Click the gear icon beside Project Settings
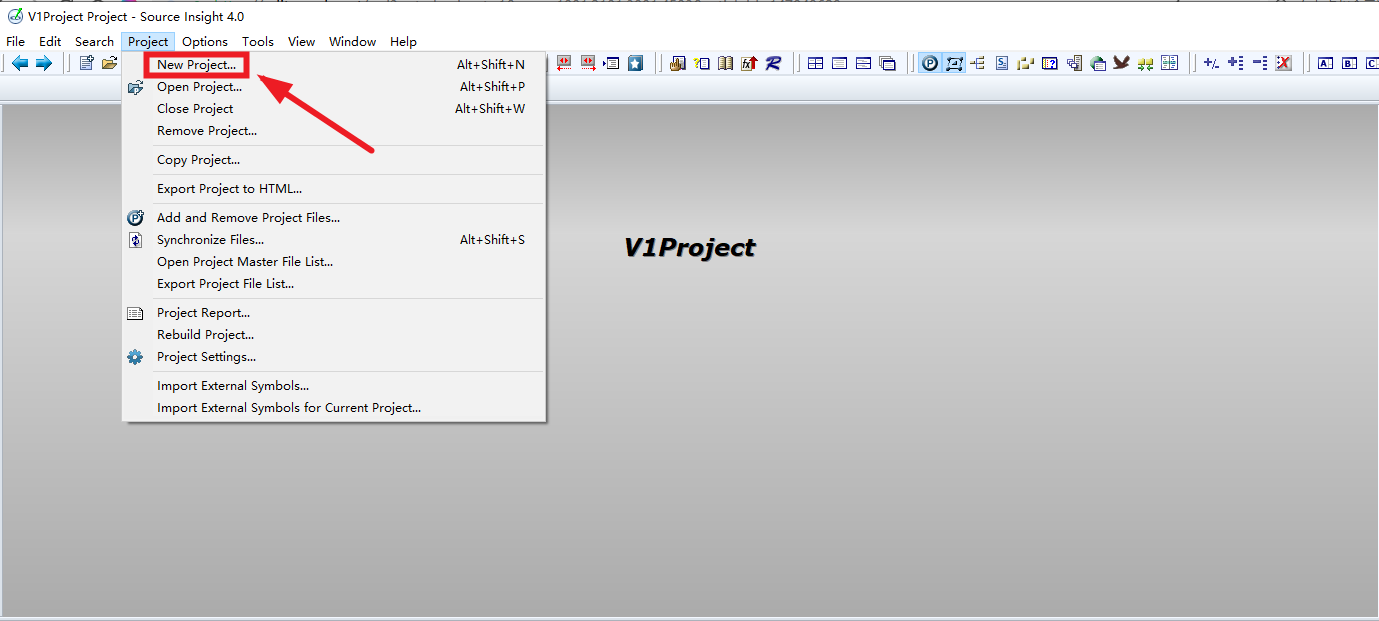1379x621 pixels. (135, 357)
